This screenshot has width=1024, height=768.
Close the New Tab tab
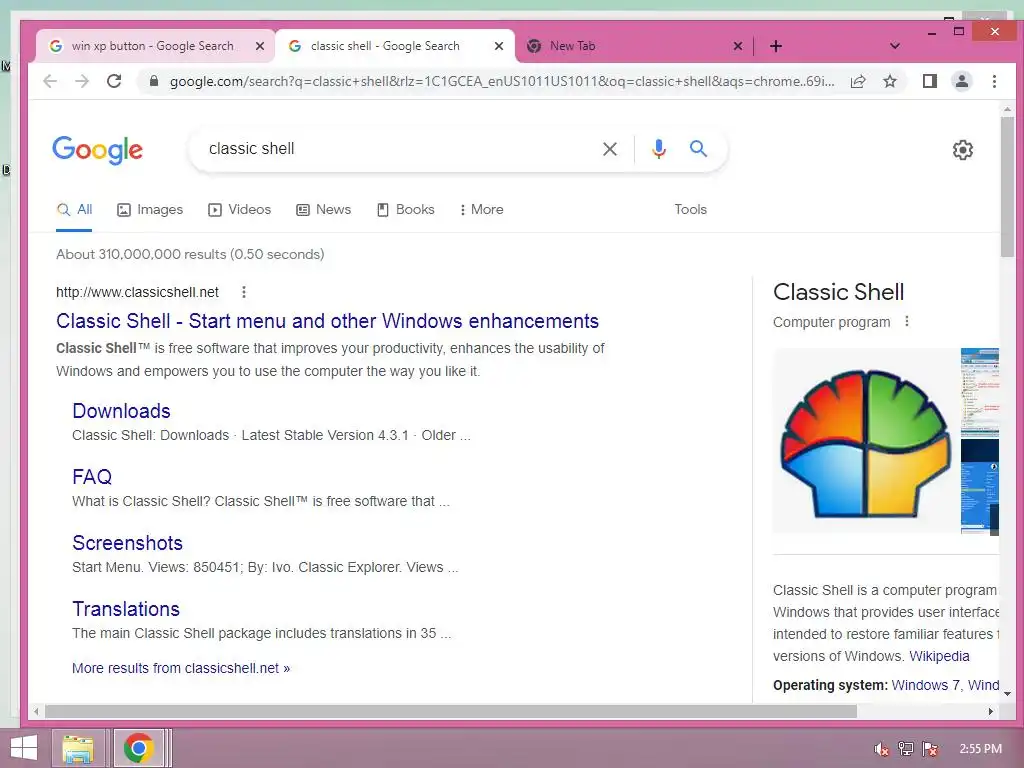click(738, 46)
